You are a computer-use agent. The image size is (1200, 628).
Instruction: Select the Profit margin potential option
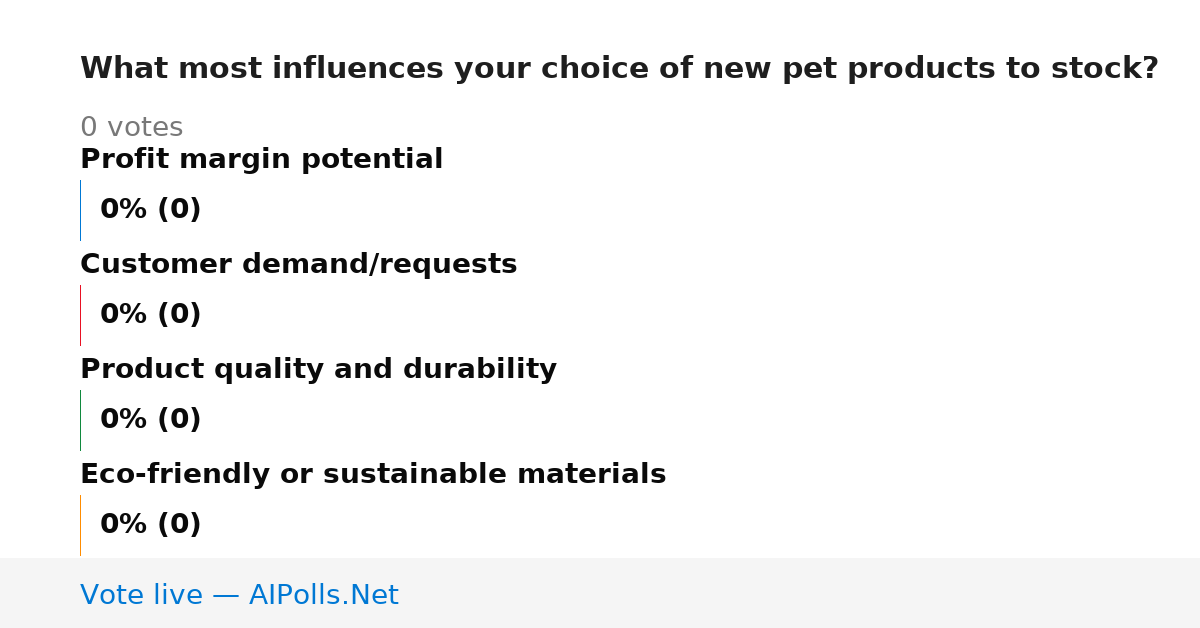coord(261,160)
